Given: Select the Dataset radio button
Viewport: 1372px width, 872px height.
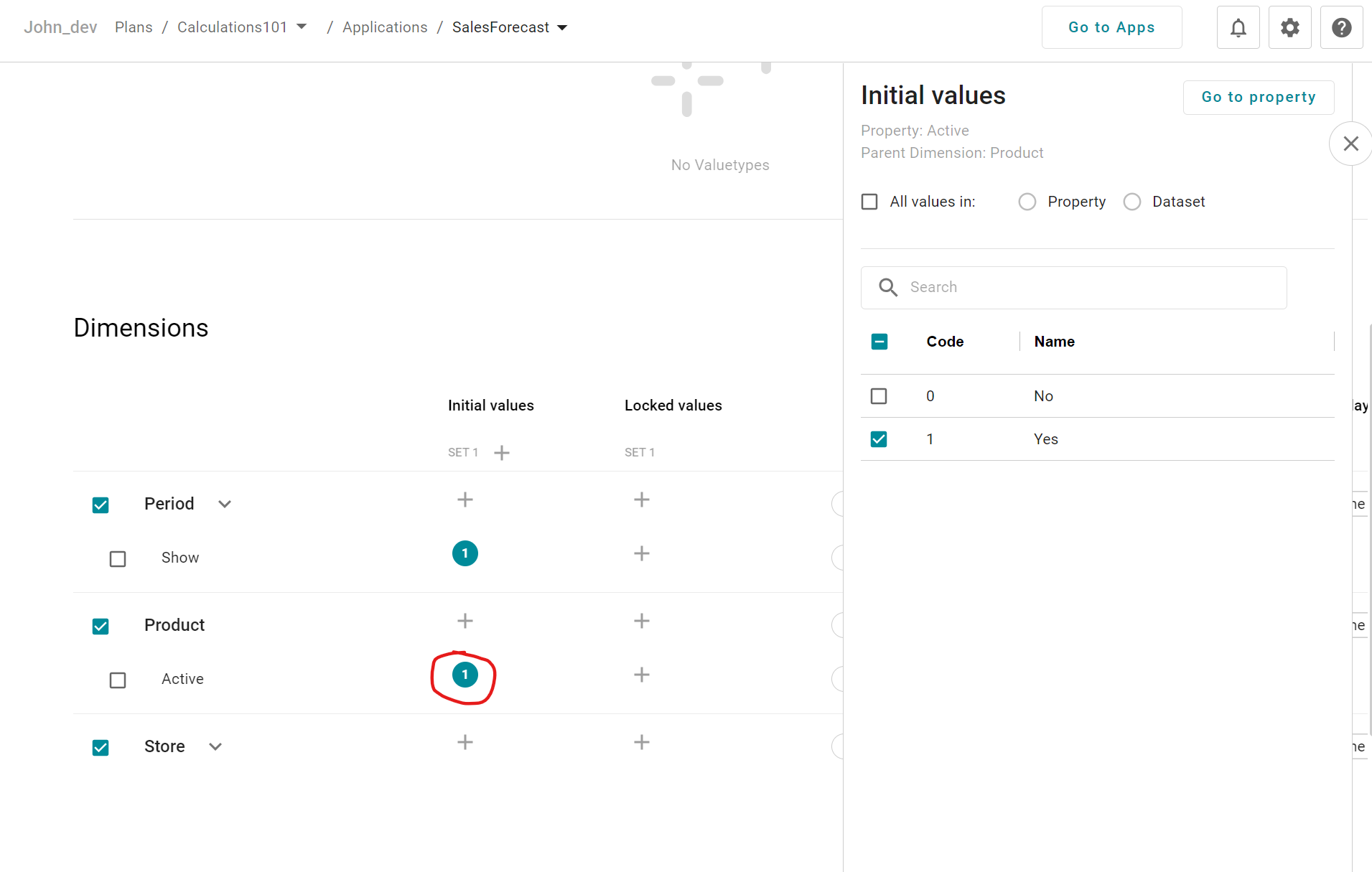Looking at the screenshot, I should [x=1132, y=202].
